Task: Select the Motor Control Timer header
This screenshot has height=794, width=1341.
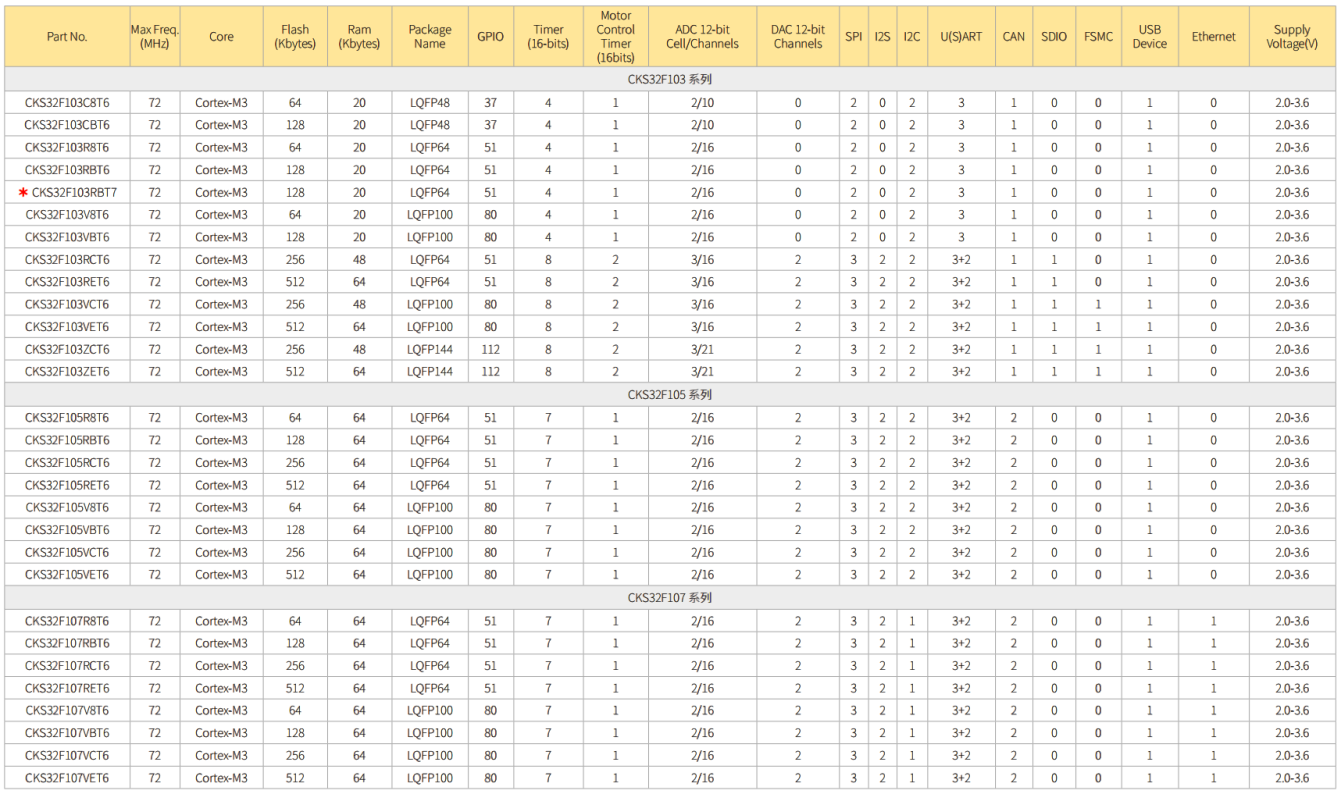Action: tap(615, 37)
